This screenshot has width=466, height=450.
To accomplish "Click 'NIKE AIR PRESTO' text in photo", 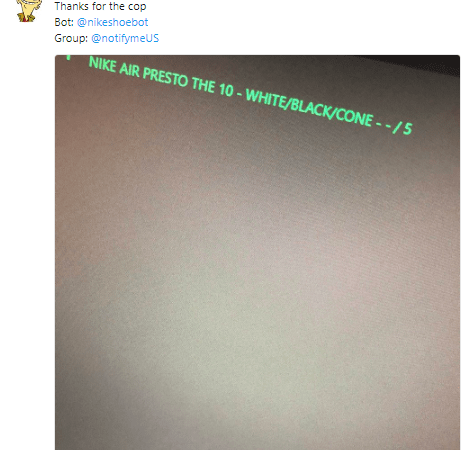I will [138, 73].
